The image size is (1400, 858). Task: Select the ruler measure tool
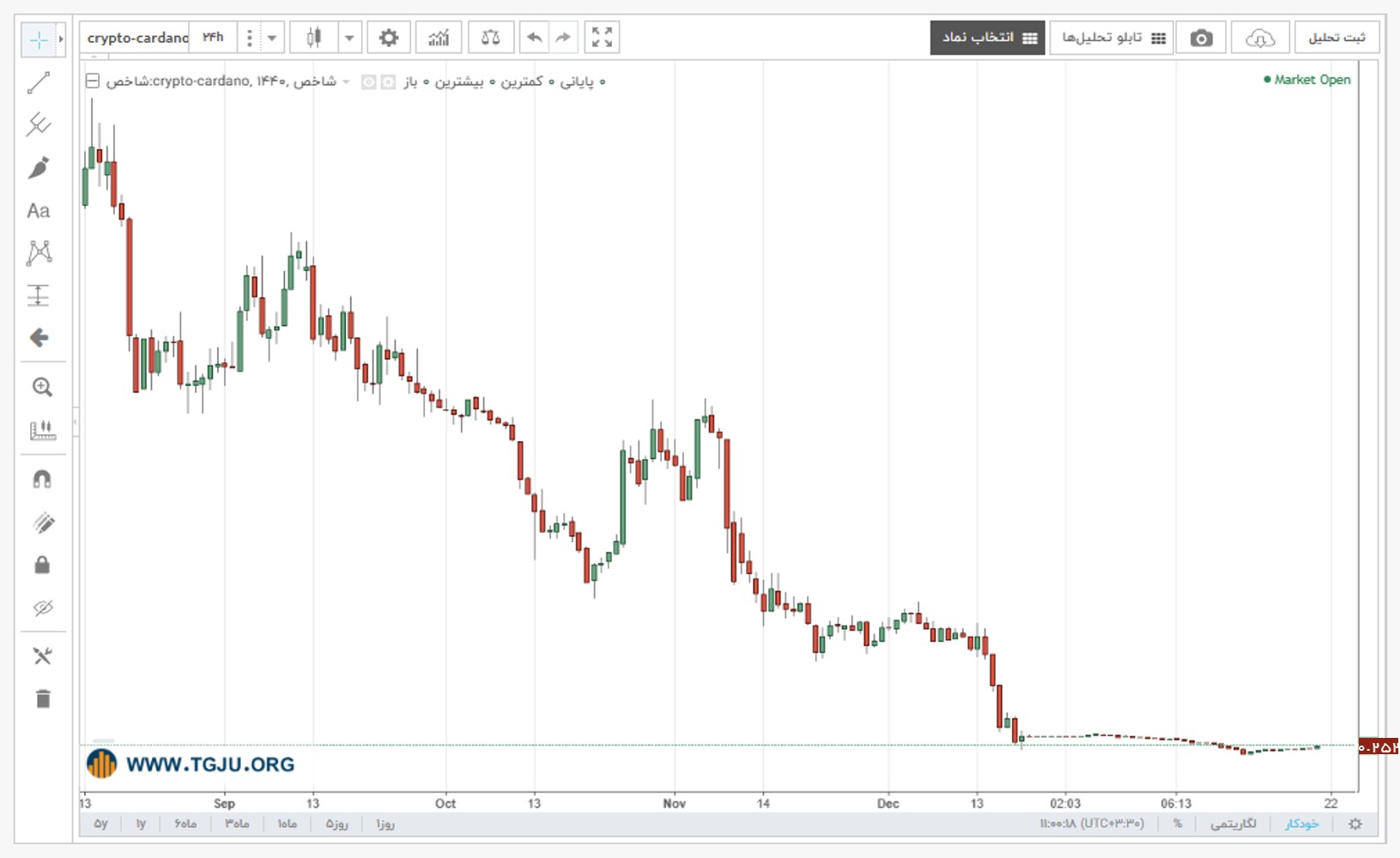tap(42, 430)
